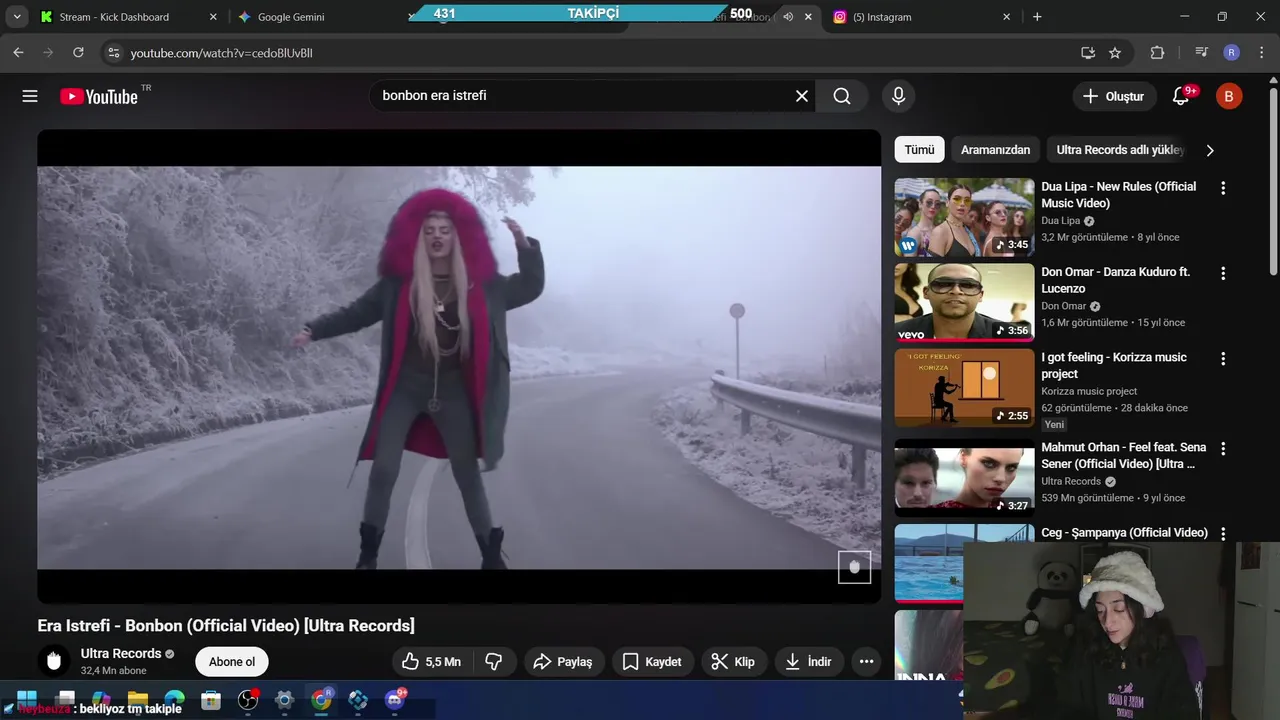Viewport: 1280px width, 720px height.
Task: Click the video title Era Istrefi - Bonbon
Action: click(226, 626)
